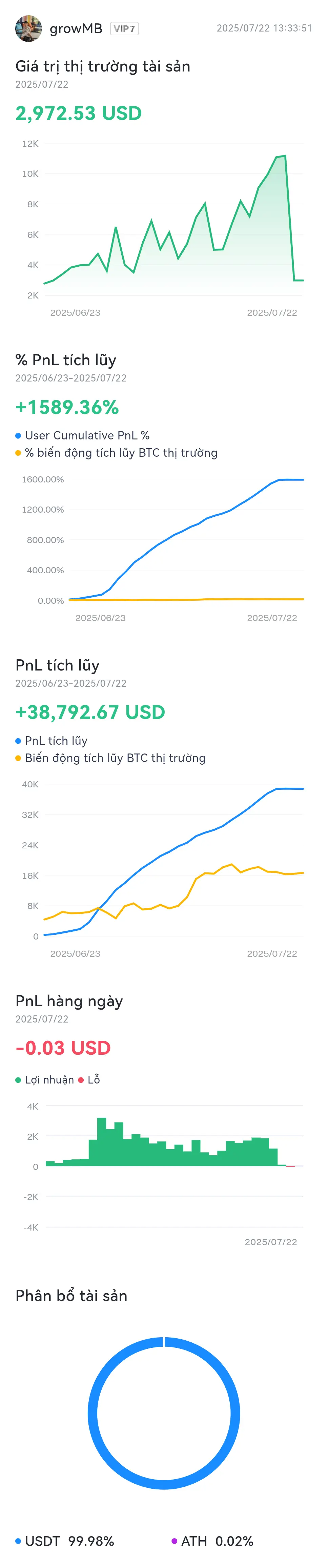Select the +38,792.67 USD PnL amount
Image resolution: width=328 pixels, height=1568 pixels.
coord(90,712)
